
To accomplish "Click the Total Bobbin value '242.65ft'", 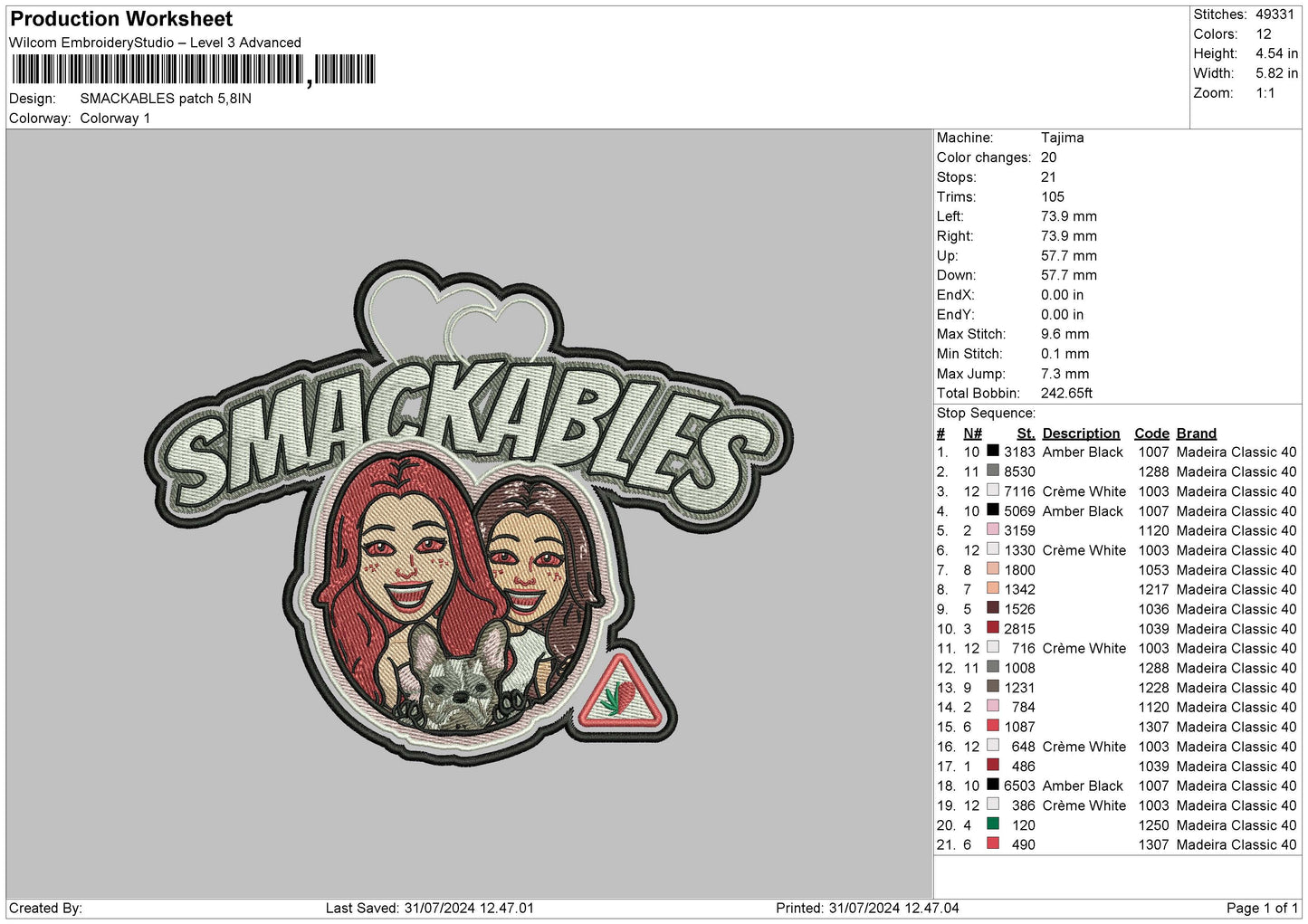I will tap(1067, 394).
